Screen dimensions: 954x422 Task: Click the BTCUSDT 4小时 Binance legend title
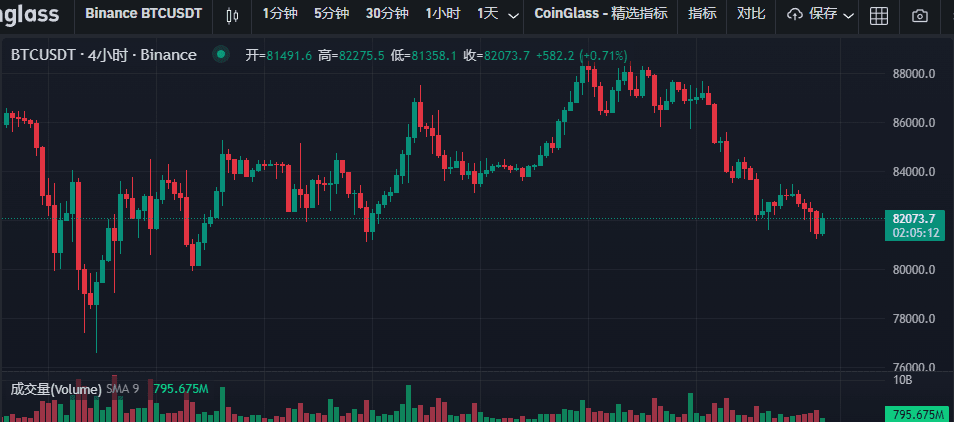tap(103, 55)
